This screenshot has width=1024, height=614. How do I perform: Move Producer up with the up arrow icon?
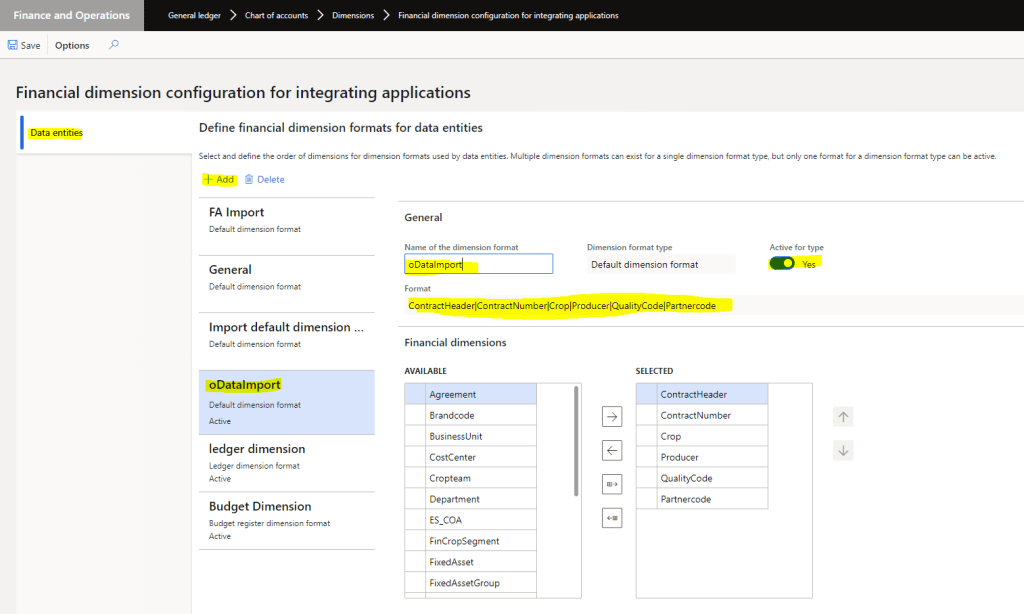[x=843, y=415]
